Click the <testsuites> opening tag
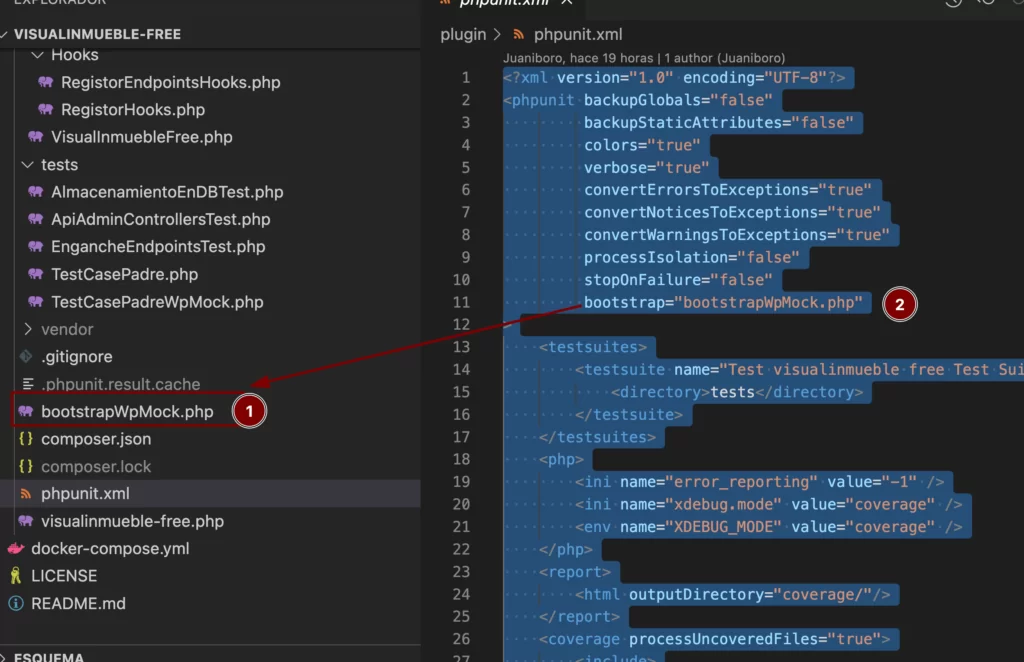The height and width of the screenshot is (662, 1024). pyautogui.click(x=593, y=347)
